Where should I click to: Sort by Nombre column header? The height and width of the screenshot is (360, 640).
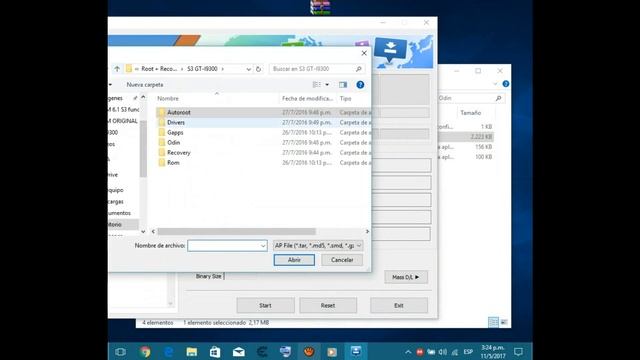click(168, 98)
